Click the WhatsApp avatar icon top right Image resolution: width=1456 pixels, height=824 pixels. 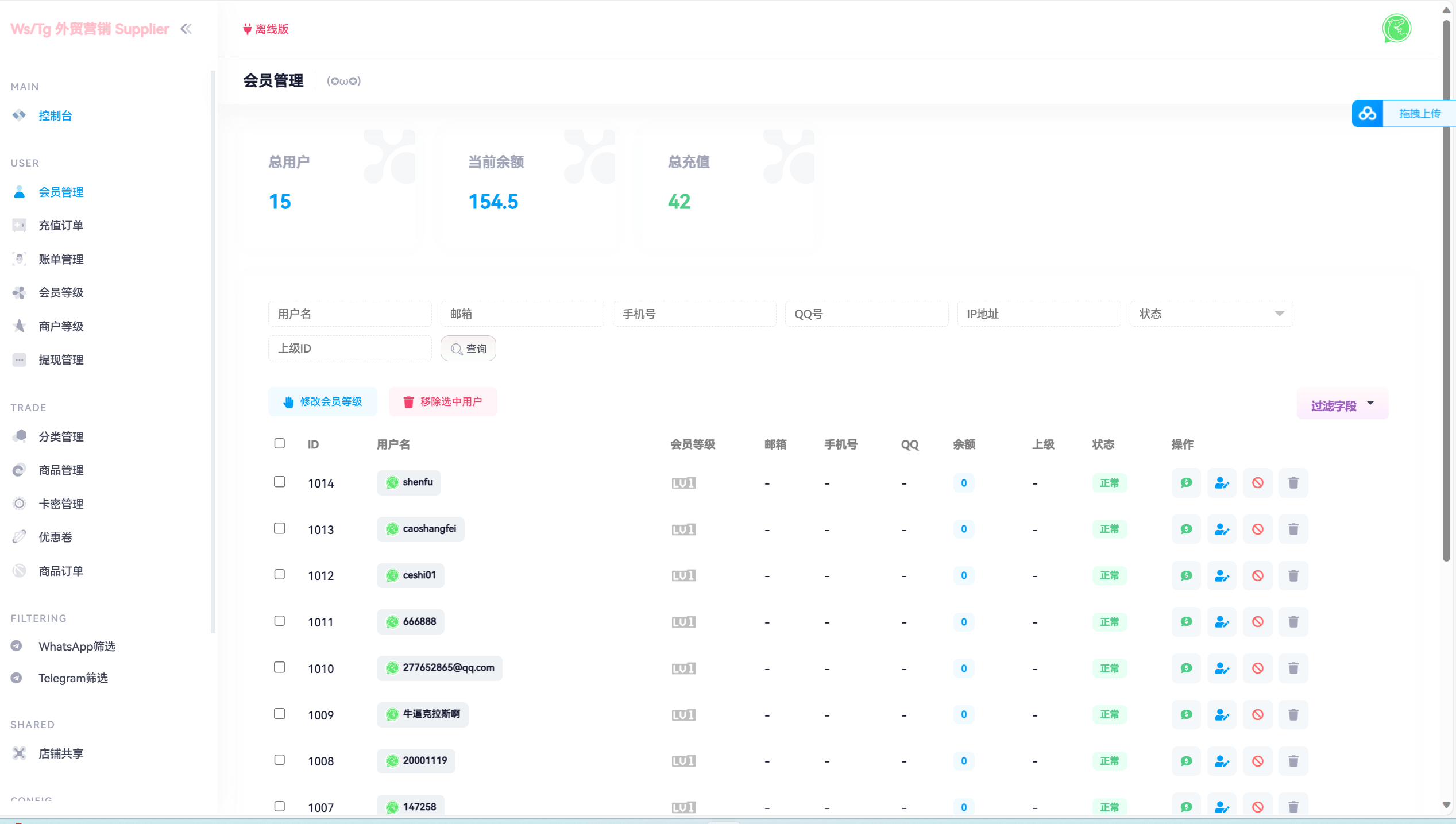(1396, 28)
